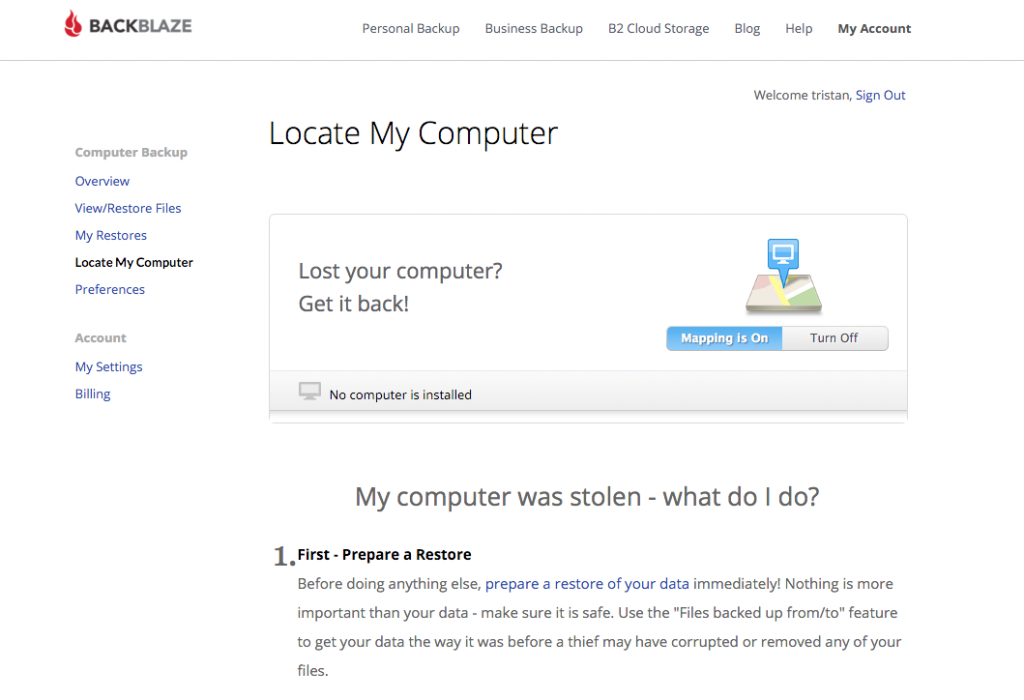Click the monitor icon beside No computer
The width and height of the screenshot is (1024, 700).
click(x=310, y=391)
